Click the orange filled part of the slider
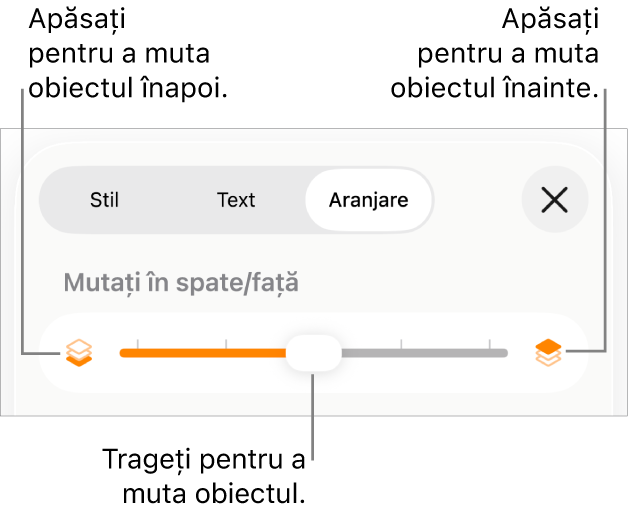The image size is (628, 513). pos(203,353)
